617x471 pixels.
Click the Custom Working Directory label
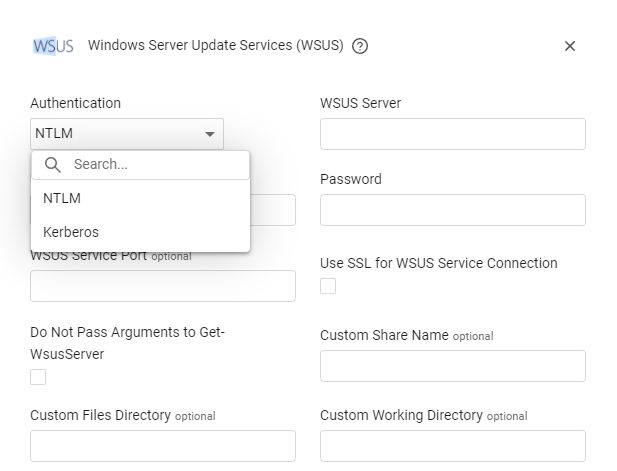click(x=401, y=416)
